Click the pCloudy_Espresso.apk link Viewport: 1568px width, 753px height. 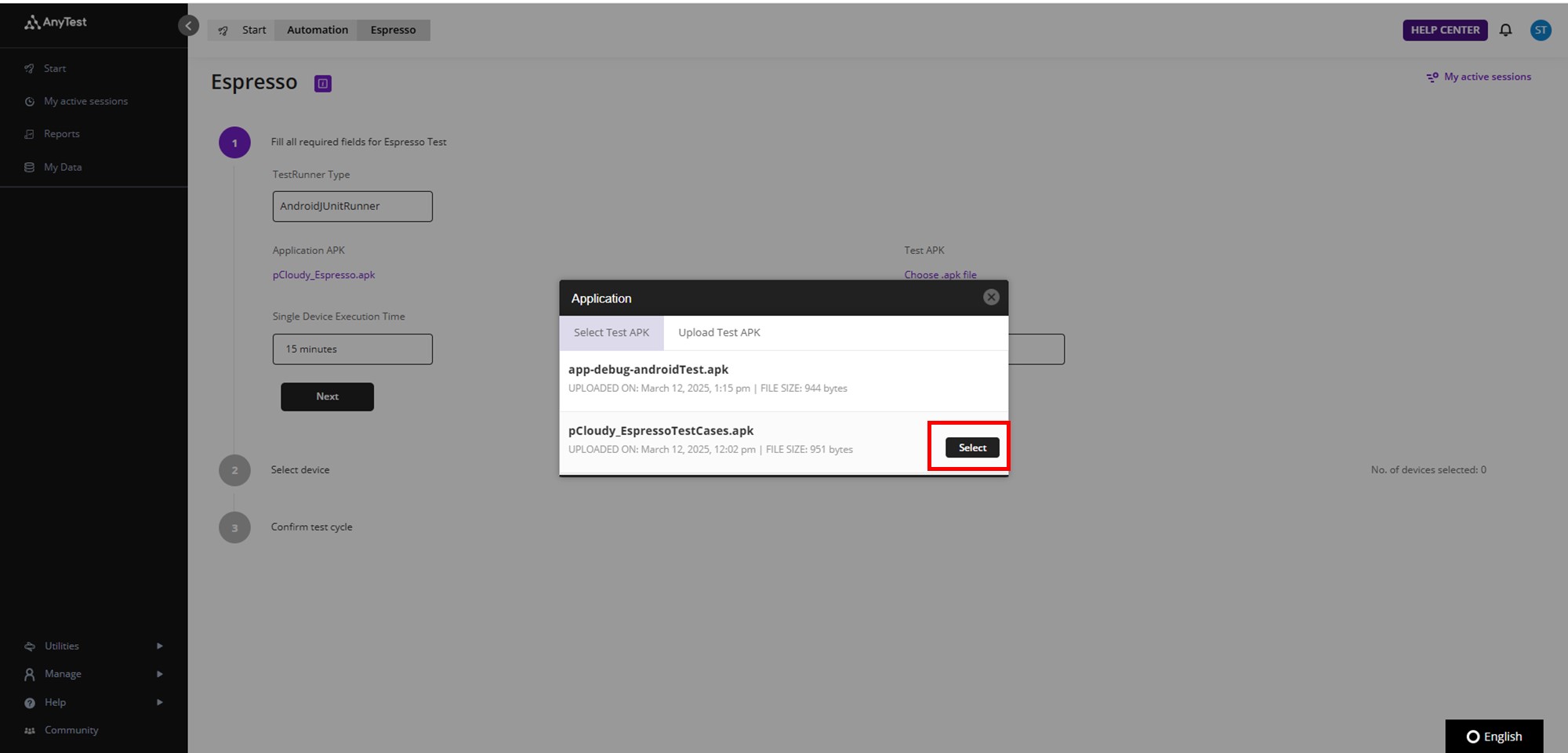point(324,275)
